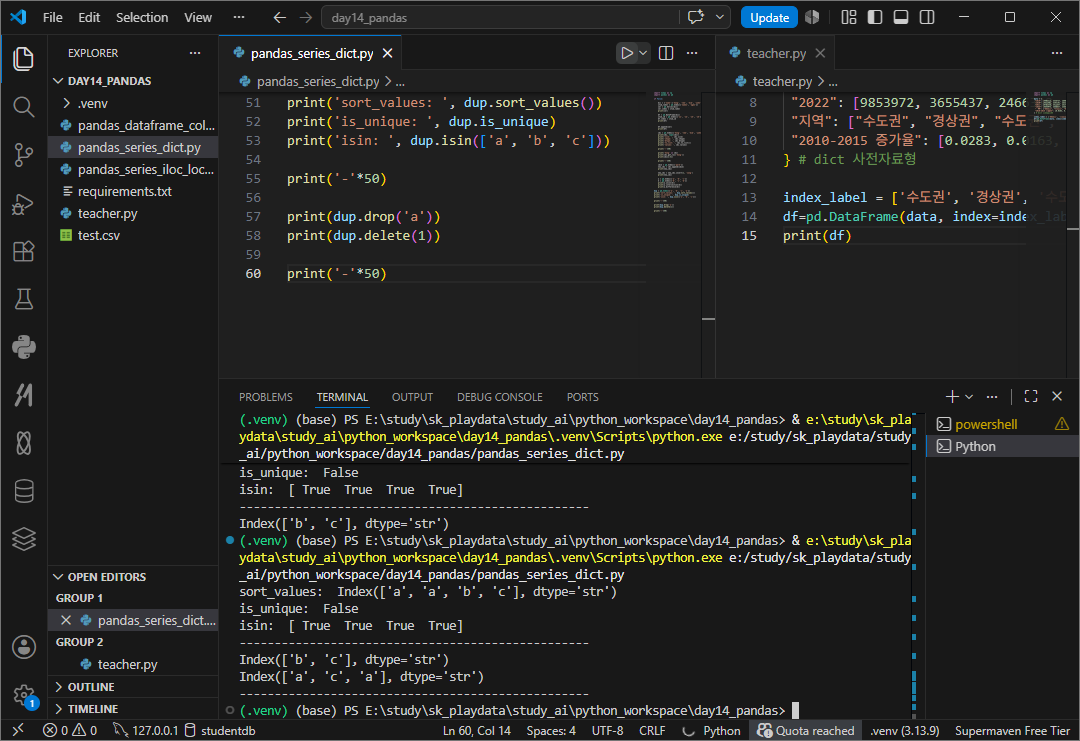Toggle the secondary side bar

tap(927, 17)
